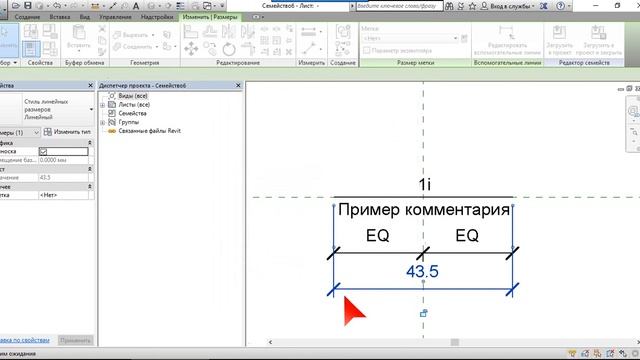
Task: Collapse the Текст properties section
Action: [90, 169]
